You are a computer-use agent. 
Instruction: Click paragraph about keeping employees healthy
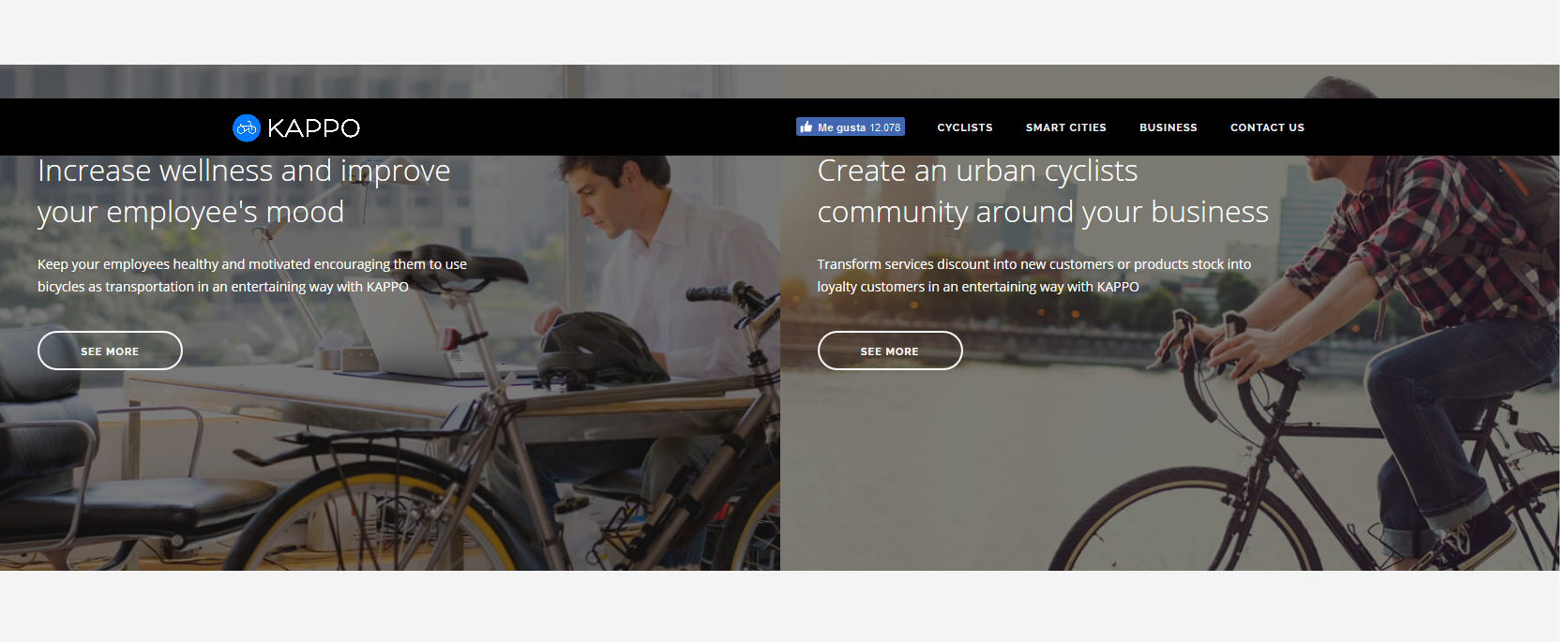click(x=252, y=276)
